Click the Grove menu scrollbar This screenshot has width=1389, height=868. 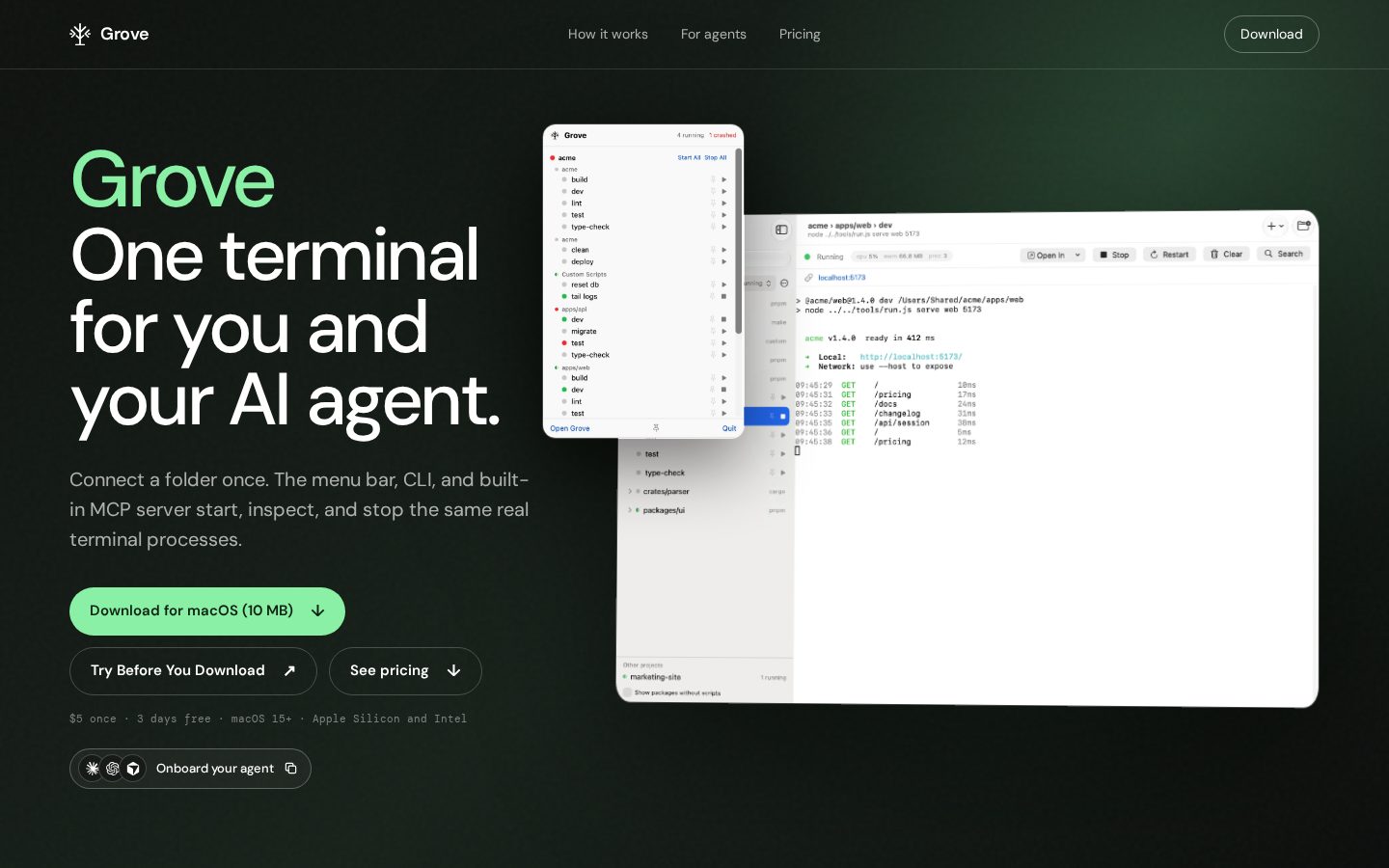click(x=738, y=241)
